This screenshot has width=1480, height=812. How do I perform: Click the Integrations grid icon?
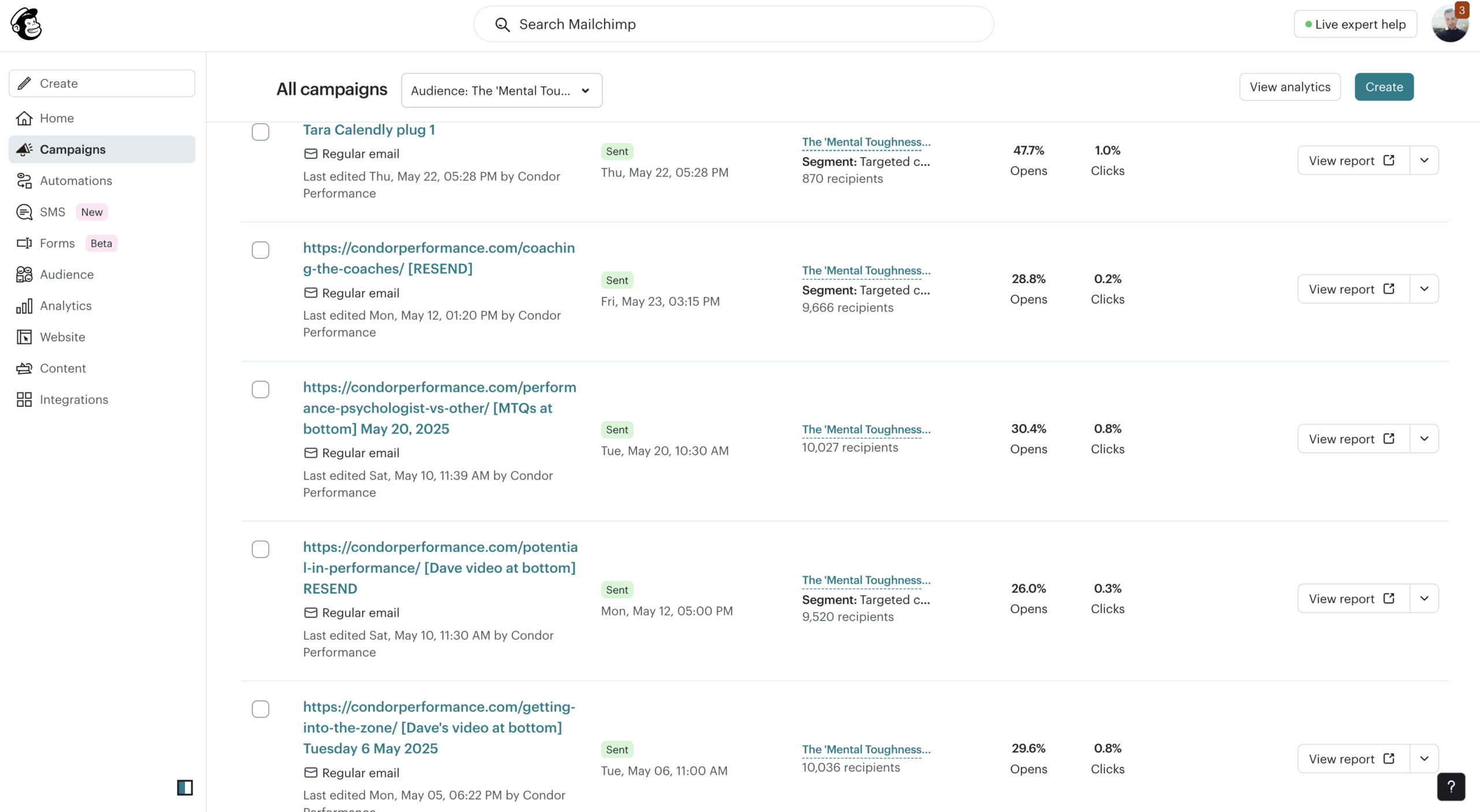click(24, 399)
